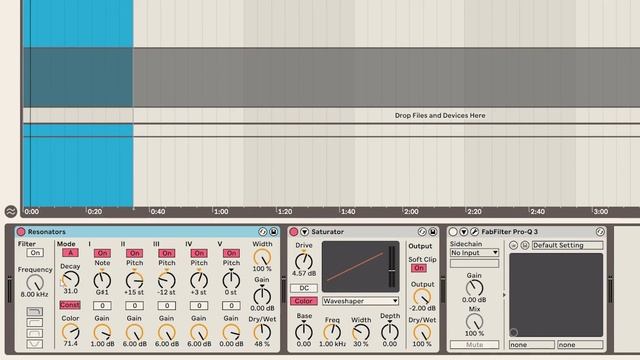Image resolution: width=640 pixels, height=360 pixels.
Task: Click the Resonator II Pitch knob
Action: pyautogui.click(x=134, y=280)
